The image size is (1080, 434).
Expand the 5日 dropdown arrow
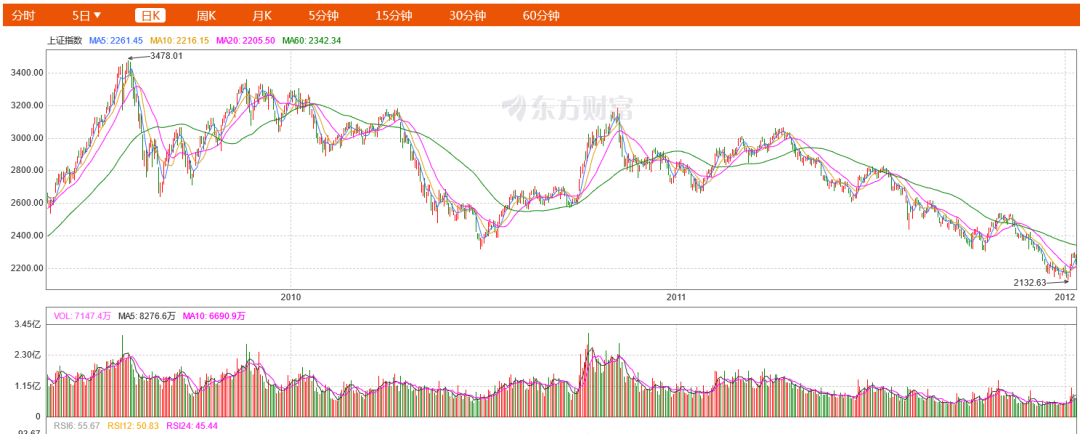point(97,15)
